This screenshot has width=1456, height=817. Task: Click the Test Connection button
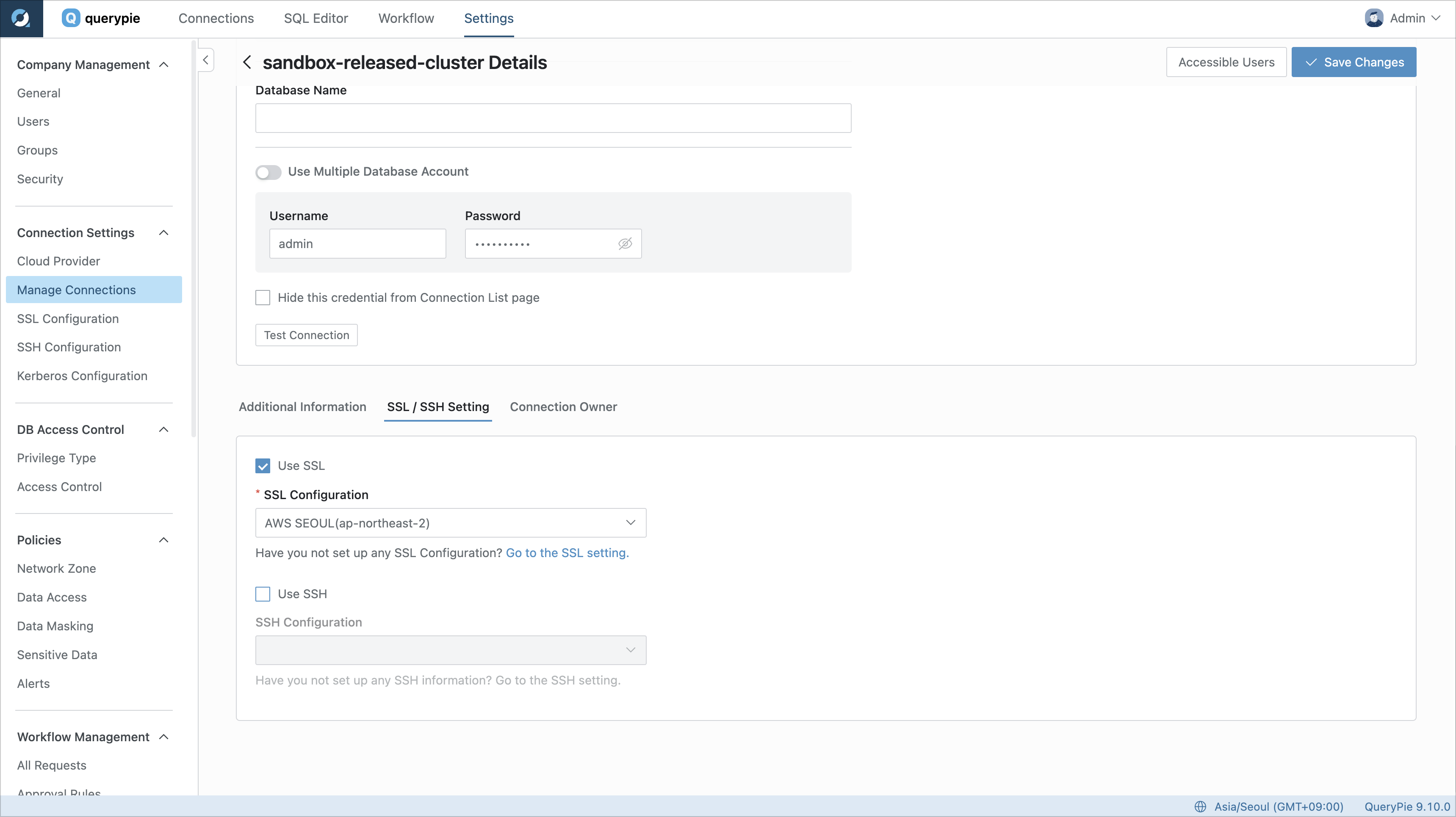coord(306,335)
